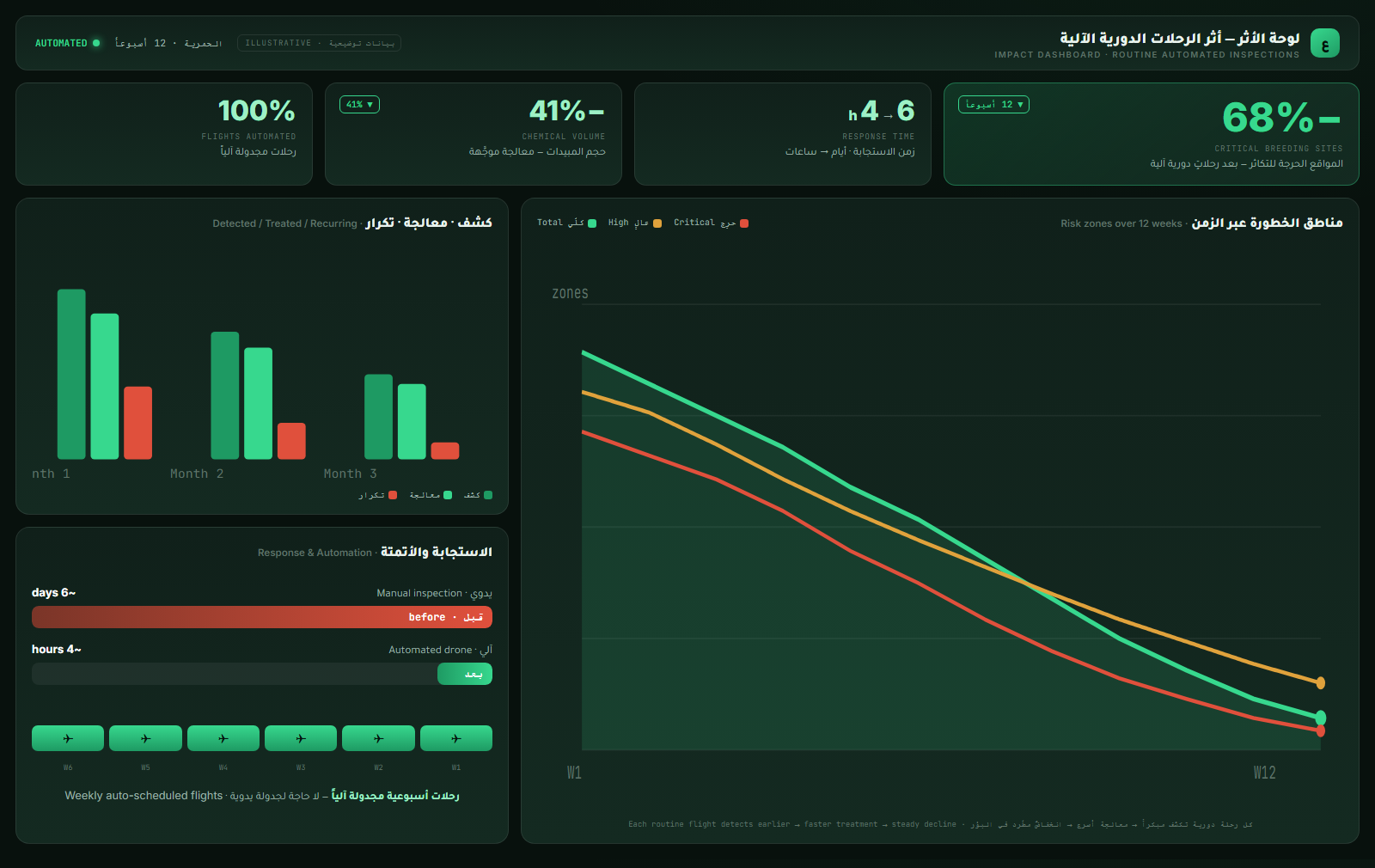This screenshot has width=1375, height=868.
Task: Select the −68% Critical Breeding Sites value
Action: coord(1281,118)
